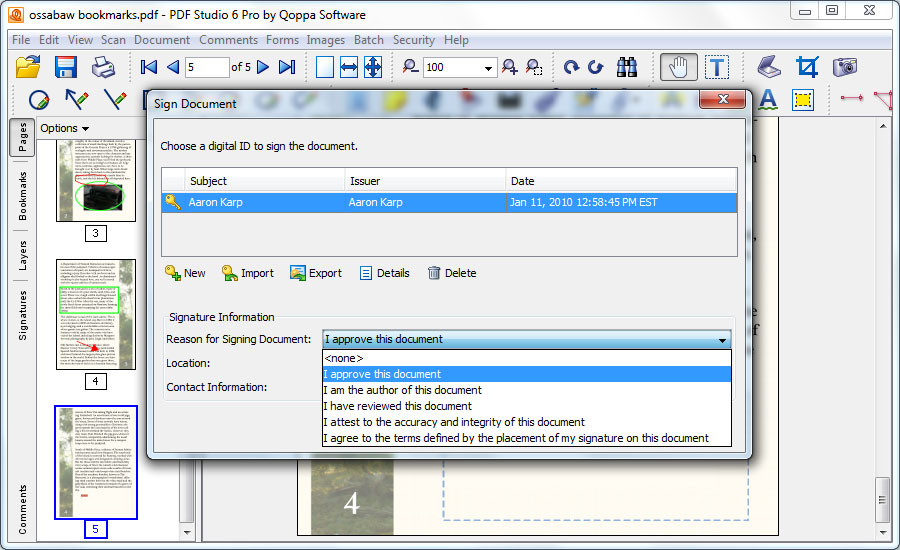
Task: Open file with the folder icon
Action: tap(28, 67)
